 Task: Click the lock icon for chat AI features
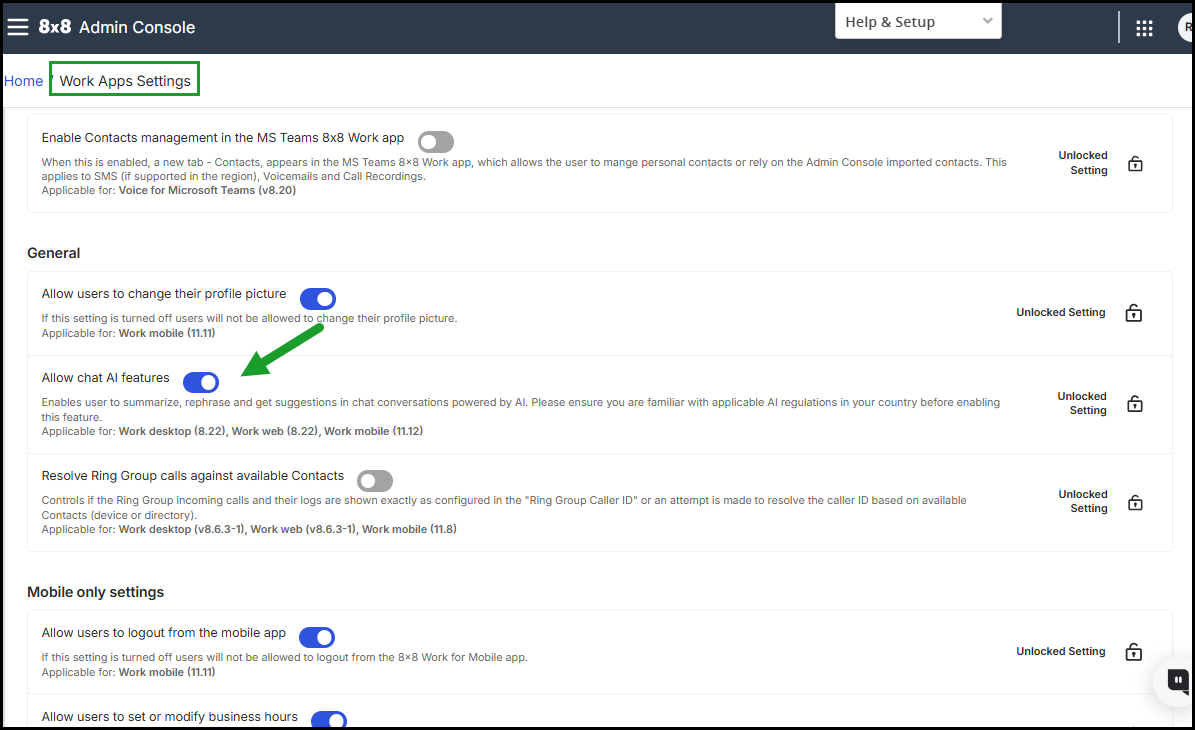pos(1135,403)
